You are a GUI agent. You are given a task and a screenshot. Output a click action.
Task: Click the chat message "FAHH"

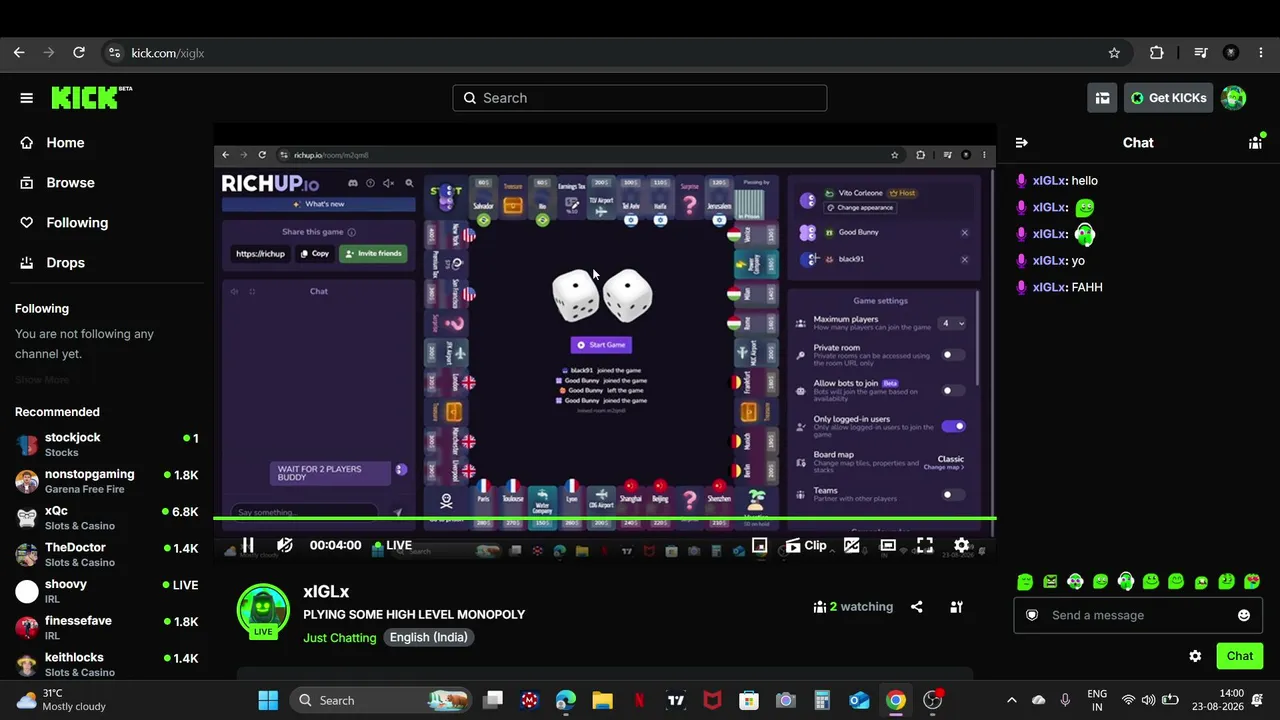click(1087, 288)
